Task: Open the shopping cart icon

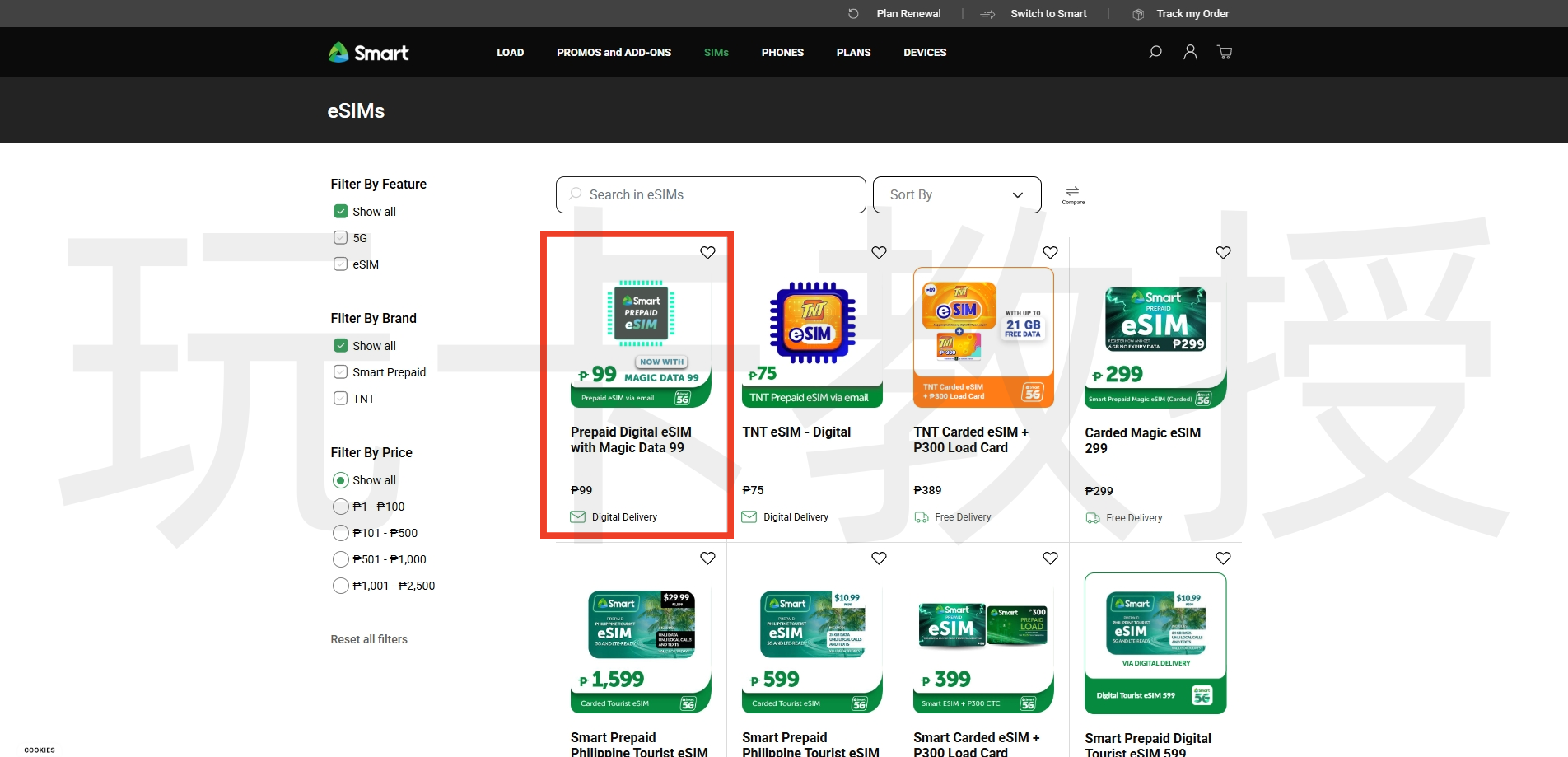Action: [1225, 52]
